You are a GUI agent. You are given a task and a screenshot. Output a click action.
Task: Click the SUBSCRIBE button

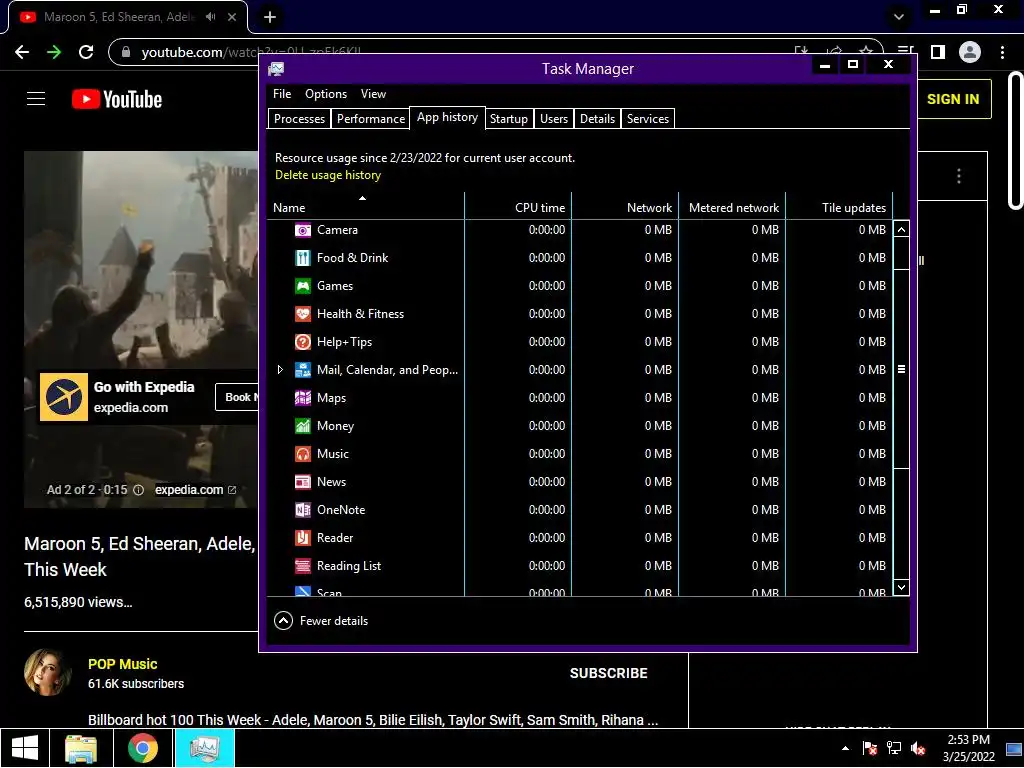coord(609,673)
